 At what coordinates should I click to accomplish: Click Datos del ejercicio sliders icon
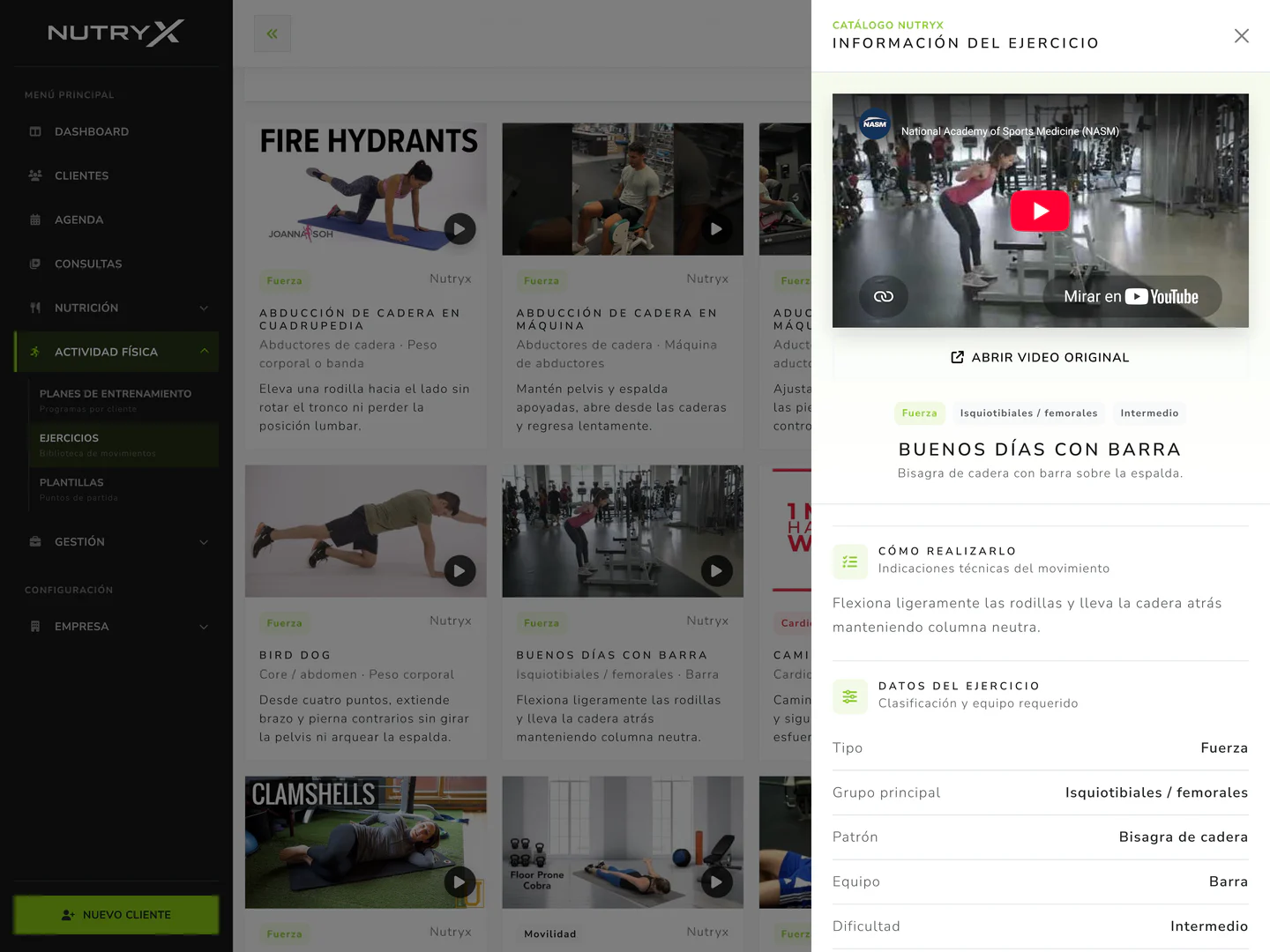[x=850, y=696]
